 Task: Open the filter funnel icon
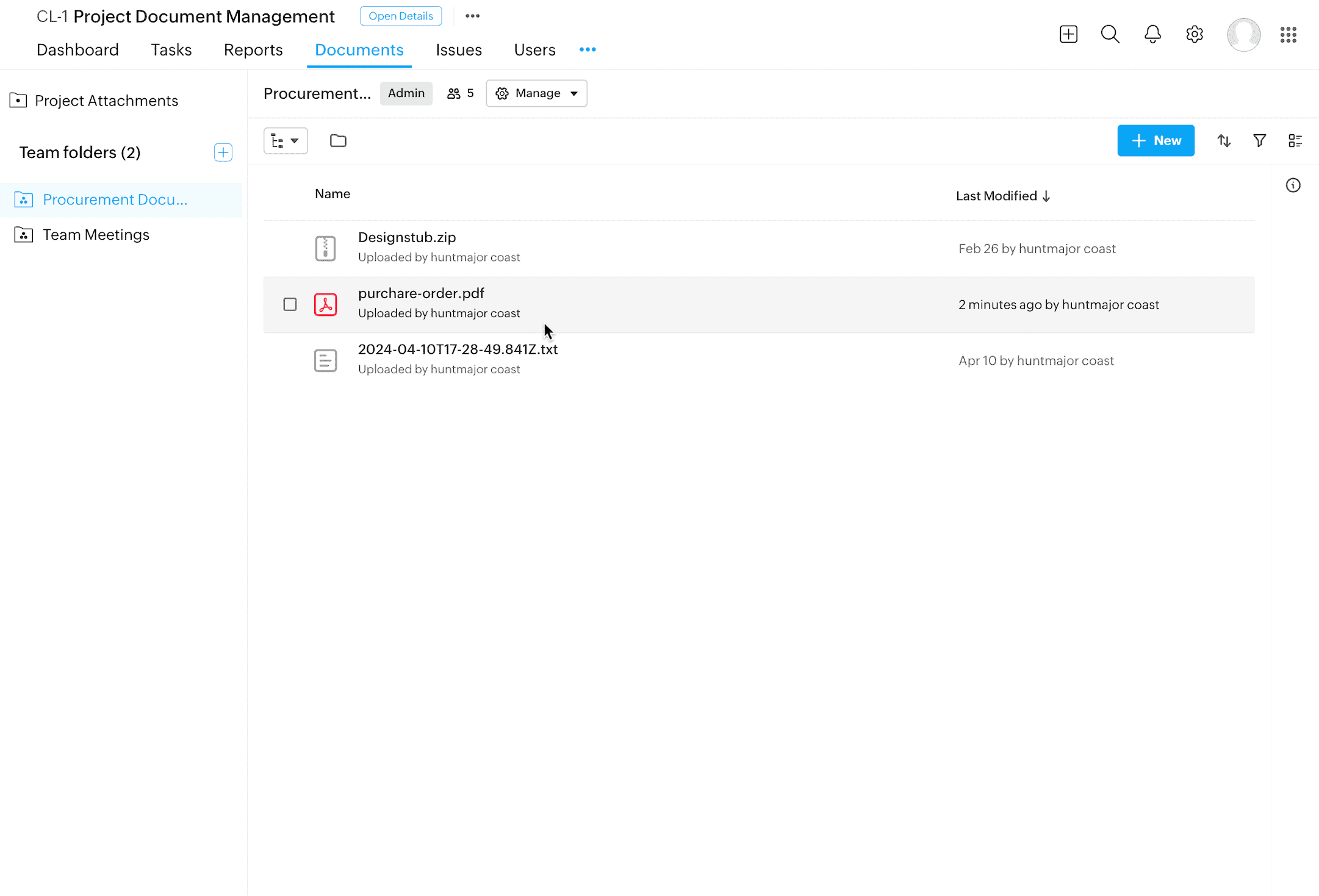(1259, 141)
